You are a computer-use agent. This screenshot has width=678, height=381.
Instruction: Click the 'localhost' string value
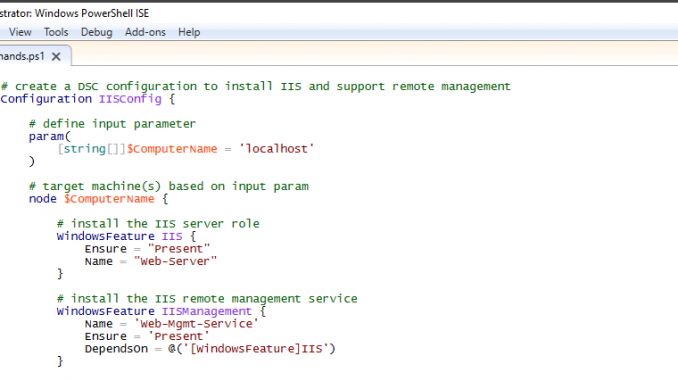click(x=277, y=149)
